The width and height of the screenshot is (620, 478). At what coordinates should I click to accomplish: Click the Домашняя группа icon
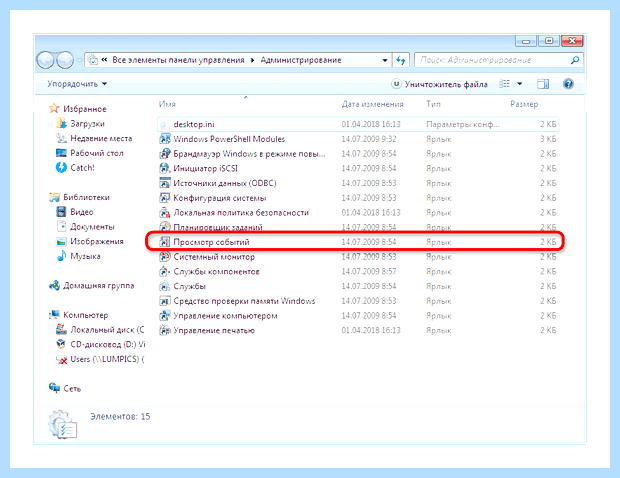tap(54, 285)
